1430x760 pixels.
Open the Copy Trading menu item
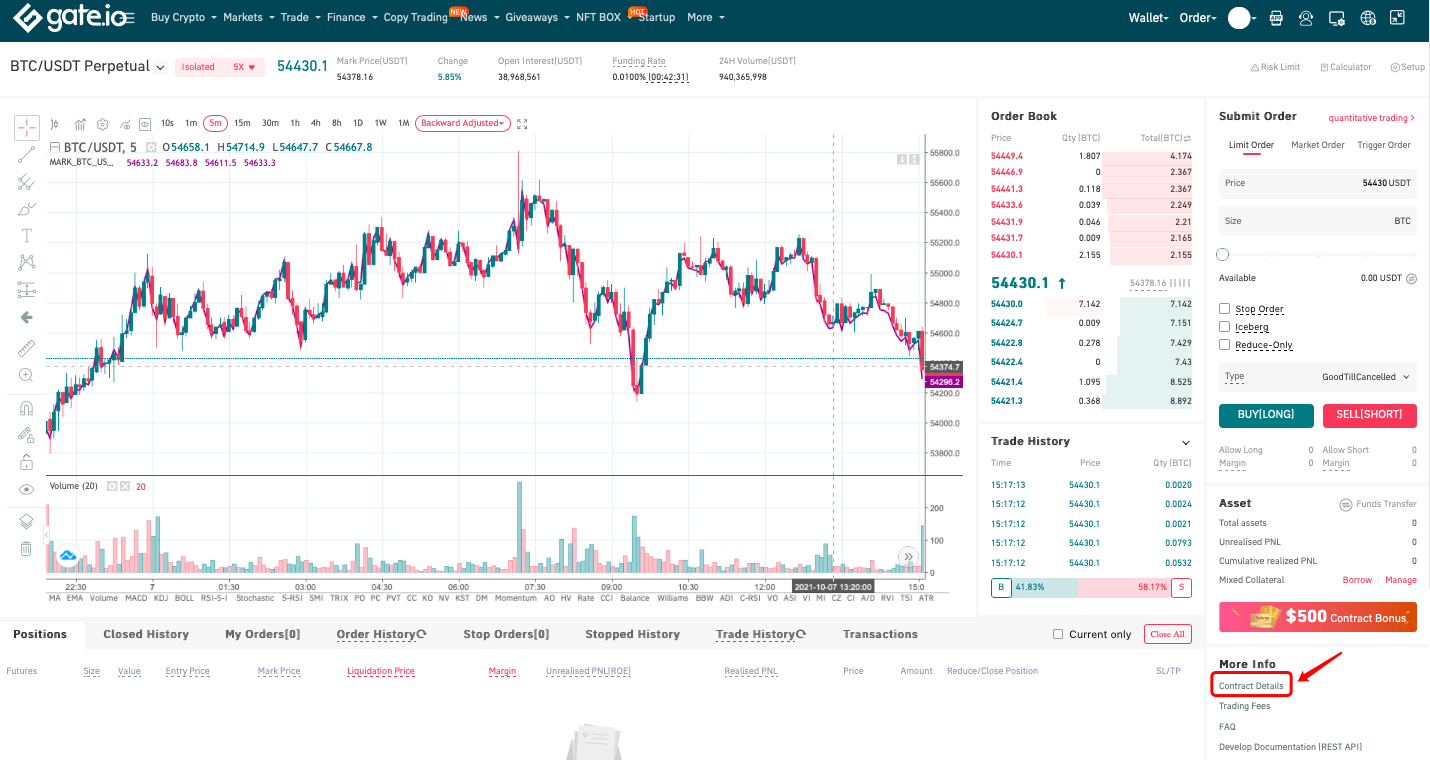pos(415,17)
